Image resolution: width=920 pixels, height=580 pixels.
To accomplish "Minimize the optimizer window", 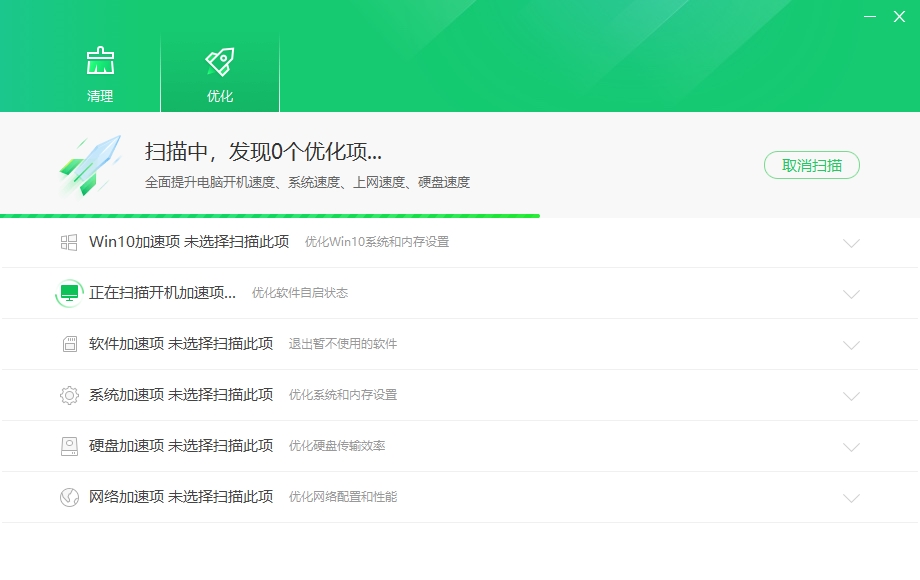I will coord(870,16).
